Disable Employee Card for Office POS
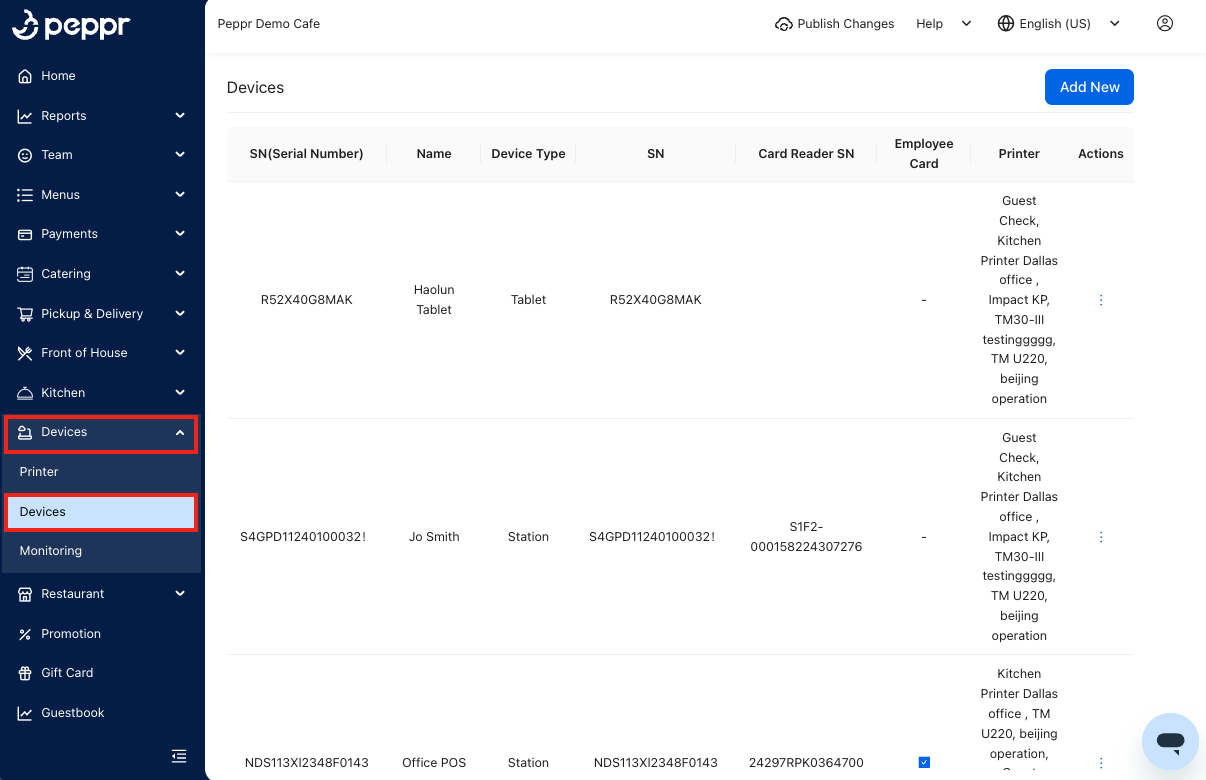The width and height of the screenshot is (1206, 780). pos(924,760)
